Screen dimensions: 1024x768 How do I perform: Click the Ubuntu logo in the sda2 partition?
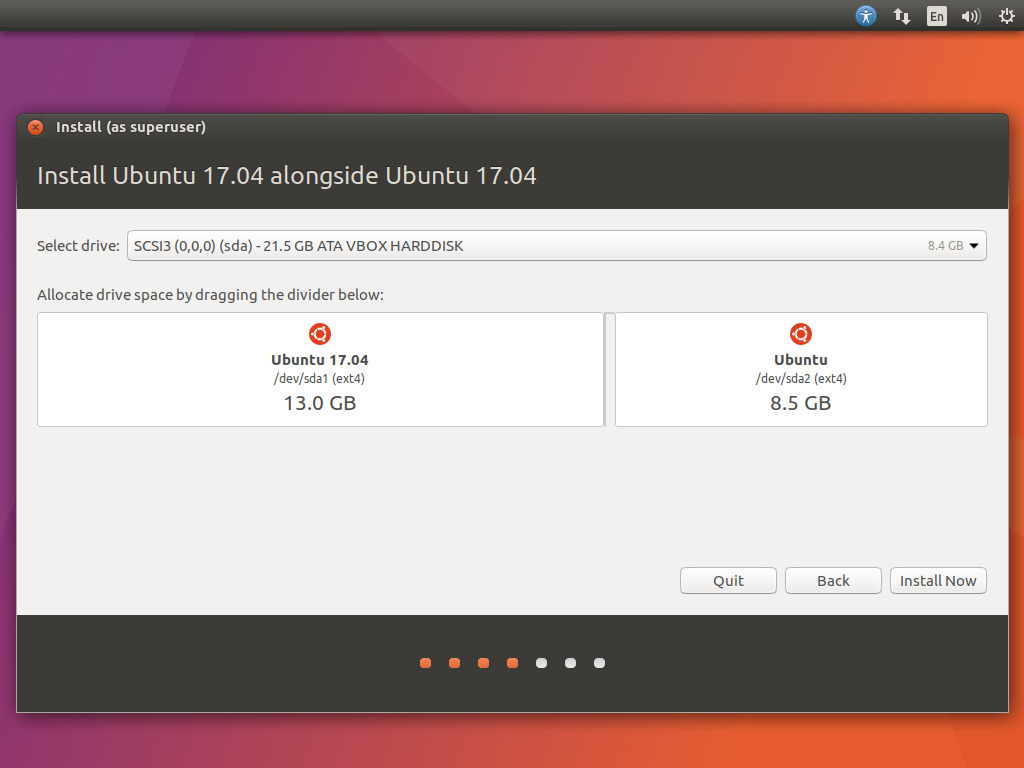coord(801,334)
